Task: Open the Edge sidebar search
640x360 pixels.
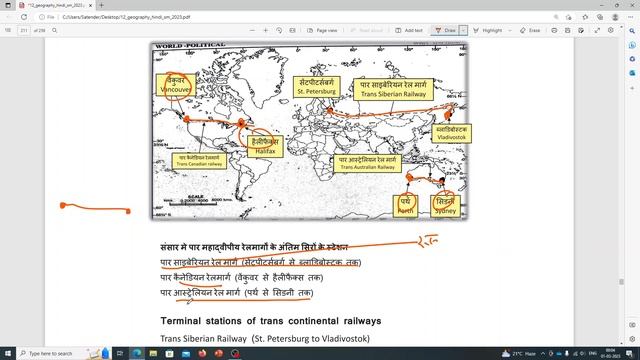Action: click(x=632, y=31)
